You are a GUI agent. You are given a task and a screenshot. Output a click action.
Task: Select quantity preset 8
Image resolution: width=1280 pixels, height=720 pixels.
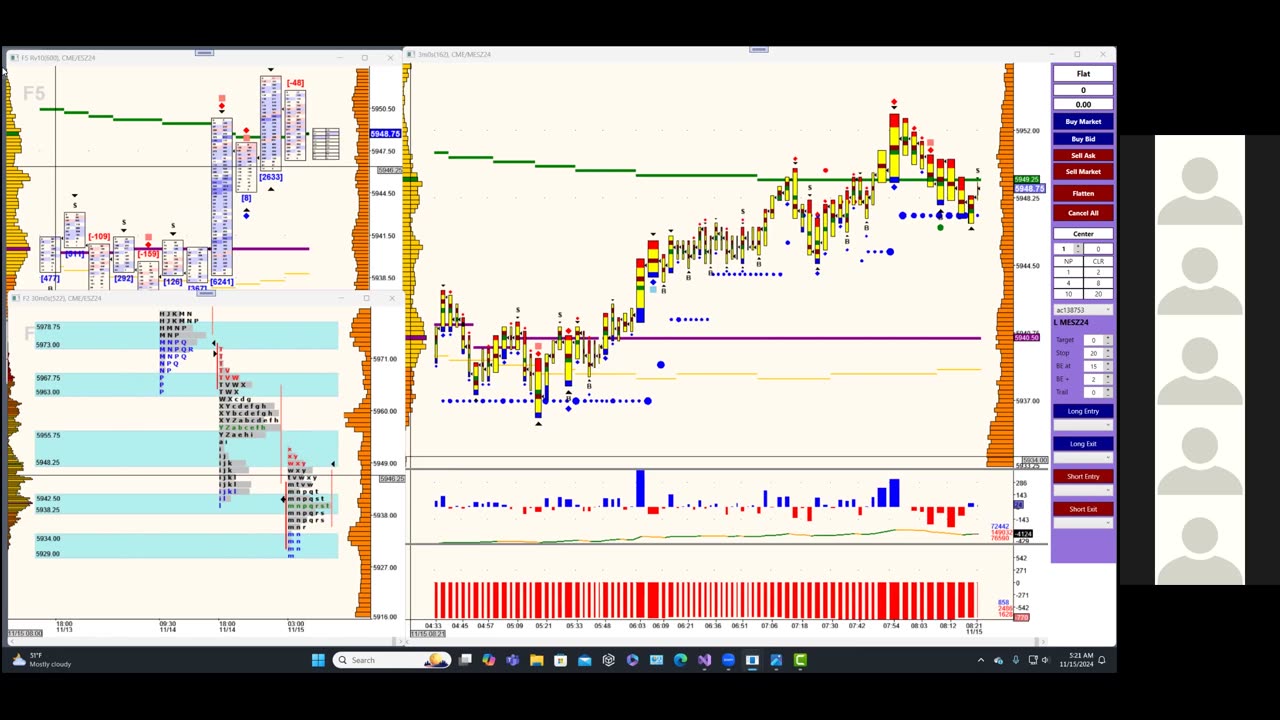(x=1098, y=283)
